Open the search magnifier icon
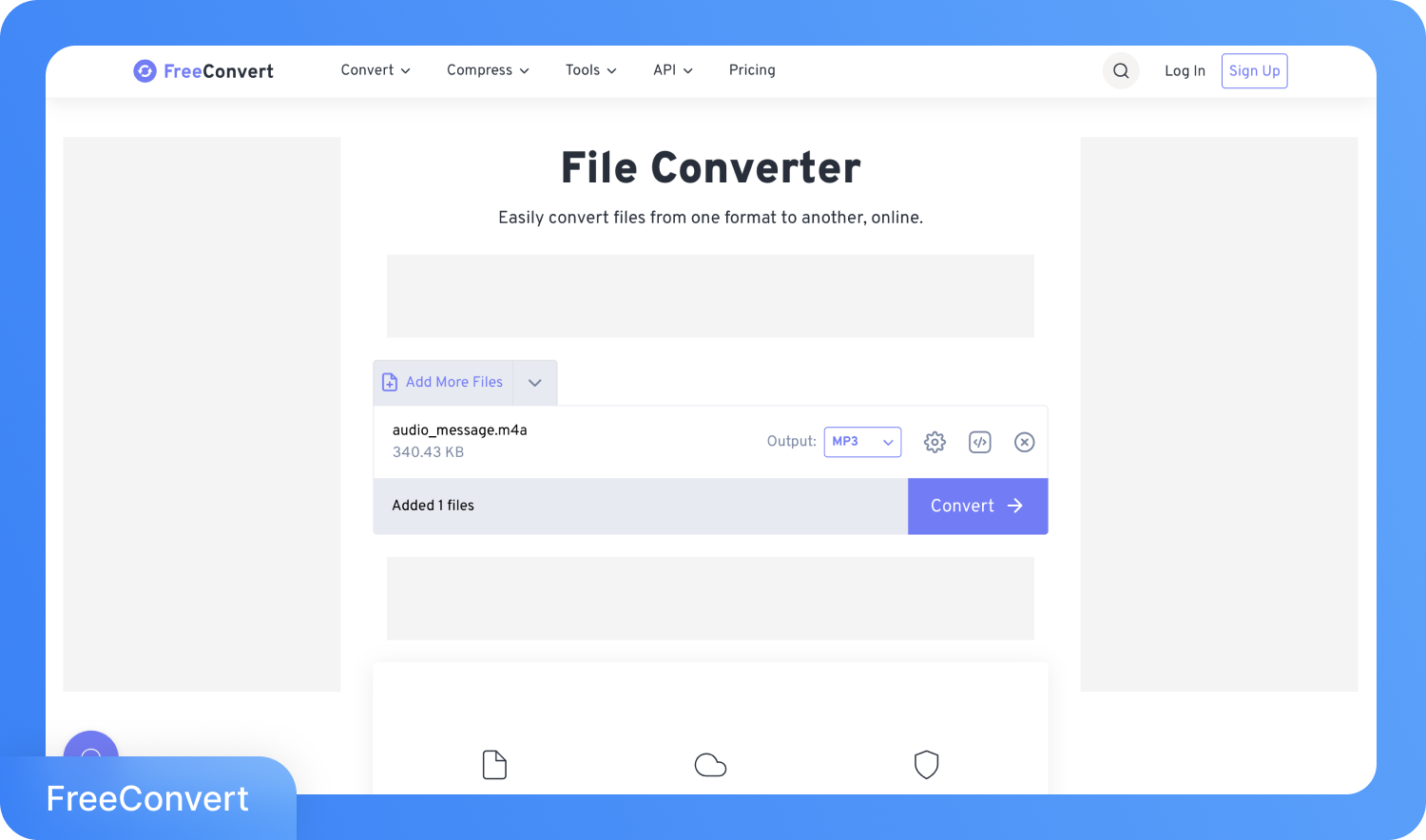This screenshot has width=1426, height=840. 1121,71
